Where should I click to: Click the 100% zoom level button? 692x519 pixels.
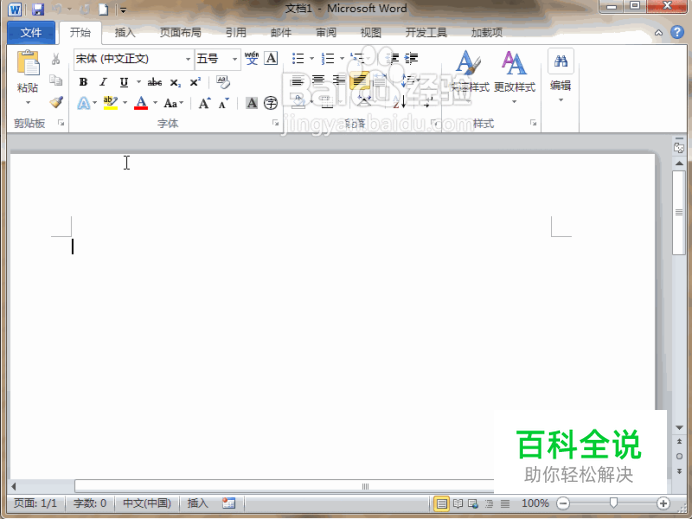pyautogui.click(x=535, y=503)
